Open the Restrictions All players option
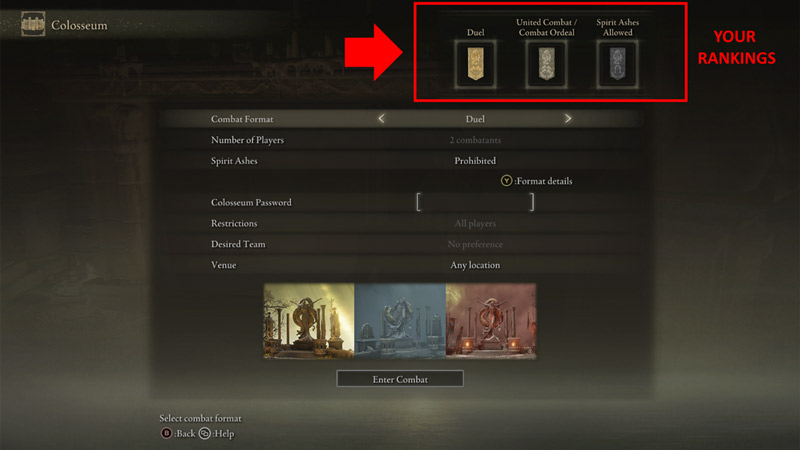 475,223
